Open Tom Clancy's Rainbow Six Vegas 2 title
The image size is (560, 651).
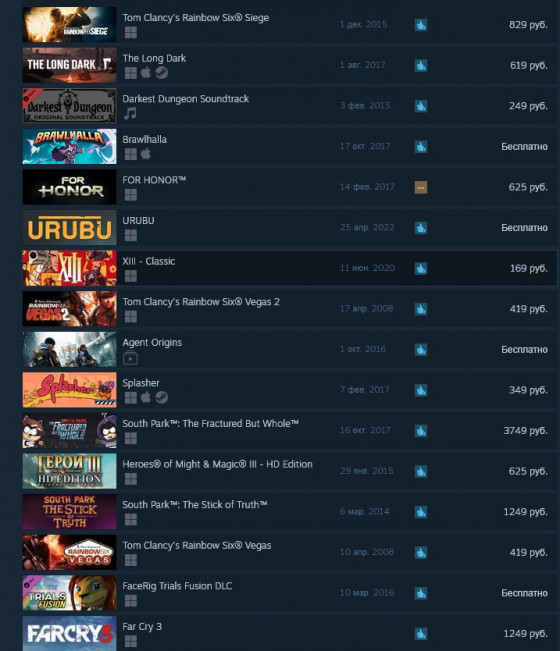201,302
